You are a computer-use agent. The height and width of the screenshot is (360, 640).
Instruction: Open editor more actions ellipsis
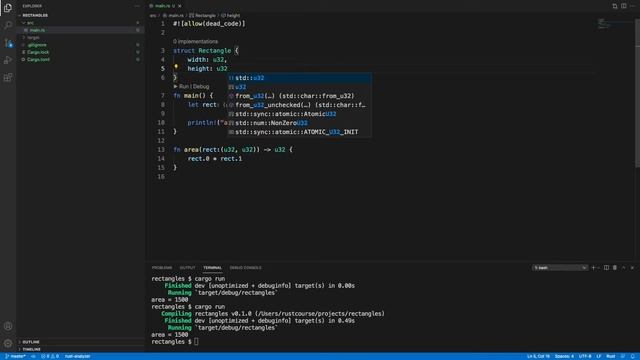(x=632, y=6)
